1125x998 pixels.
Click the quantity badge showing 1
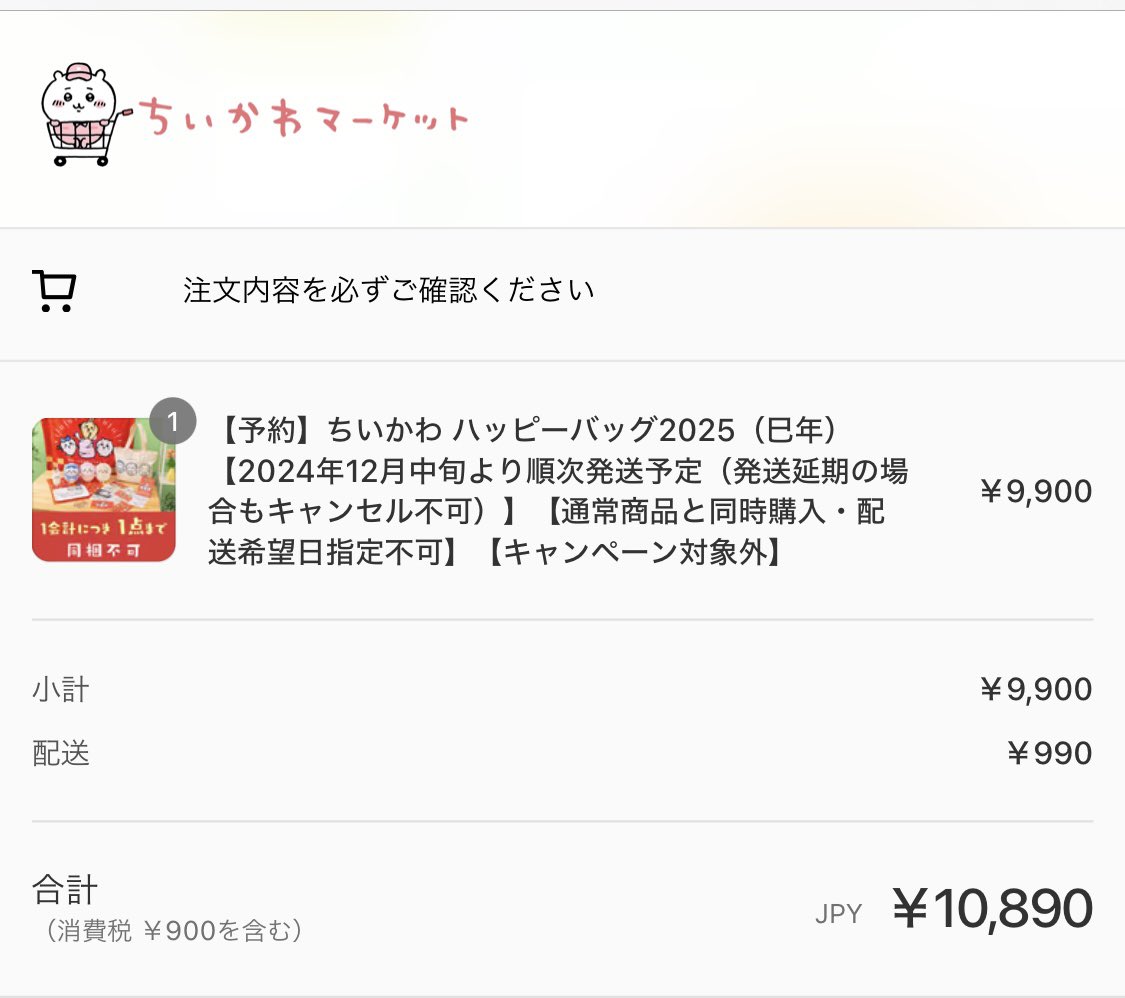pos(173,421)
